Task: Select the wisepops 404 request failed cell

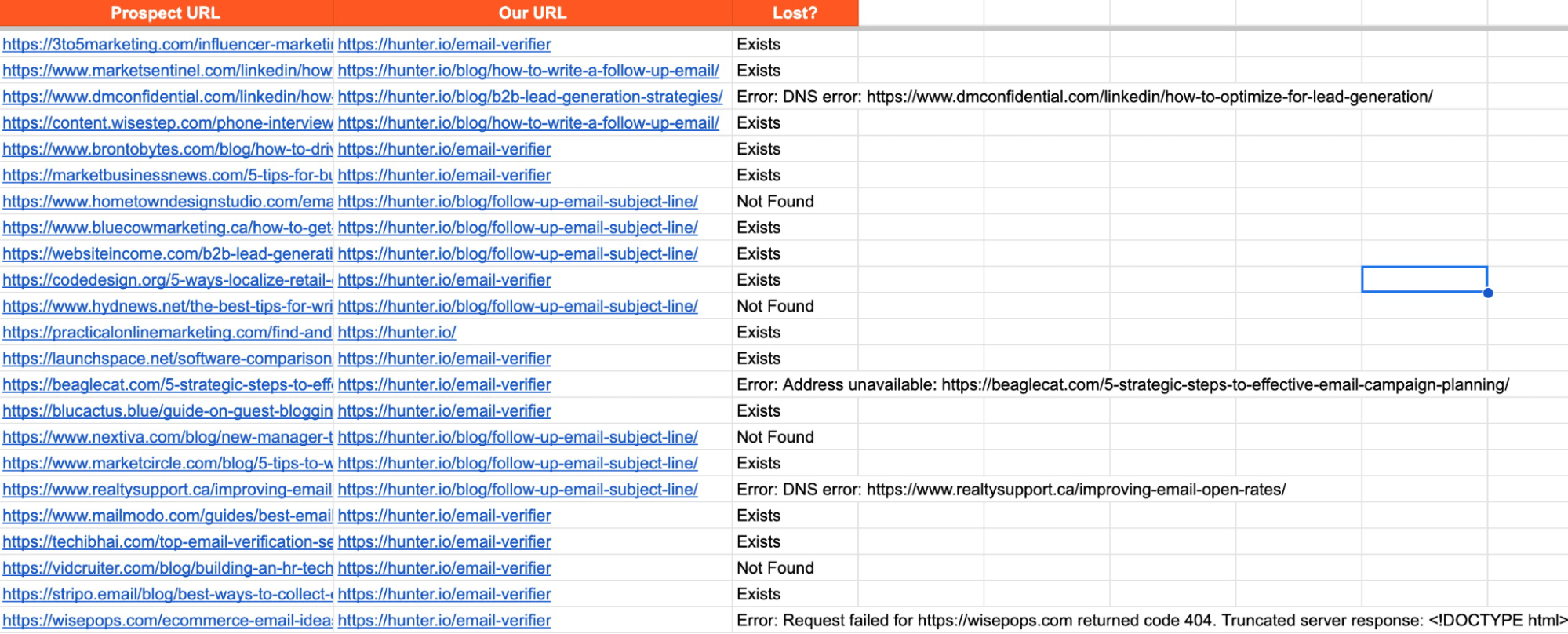Action: (1149, 621)
